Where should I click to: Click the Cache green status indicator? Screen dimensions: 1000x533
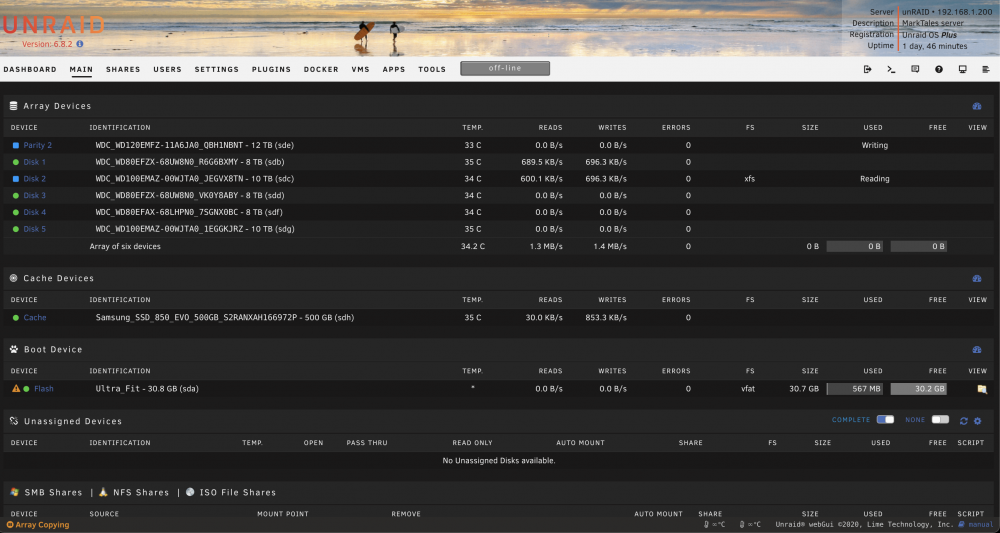point(15,318)
